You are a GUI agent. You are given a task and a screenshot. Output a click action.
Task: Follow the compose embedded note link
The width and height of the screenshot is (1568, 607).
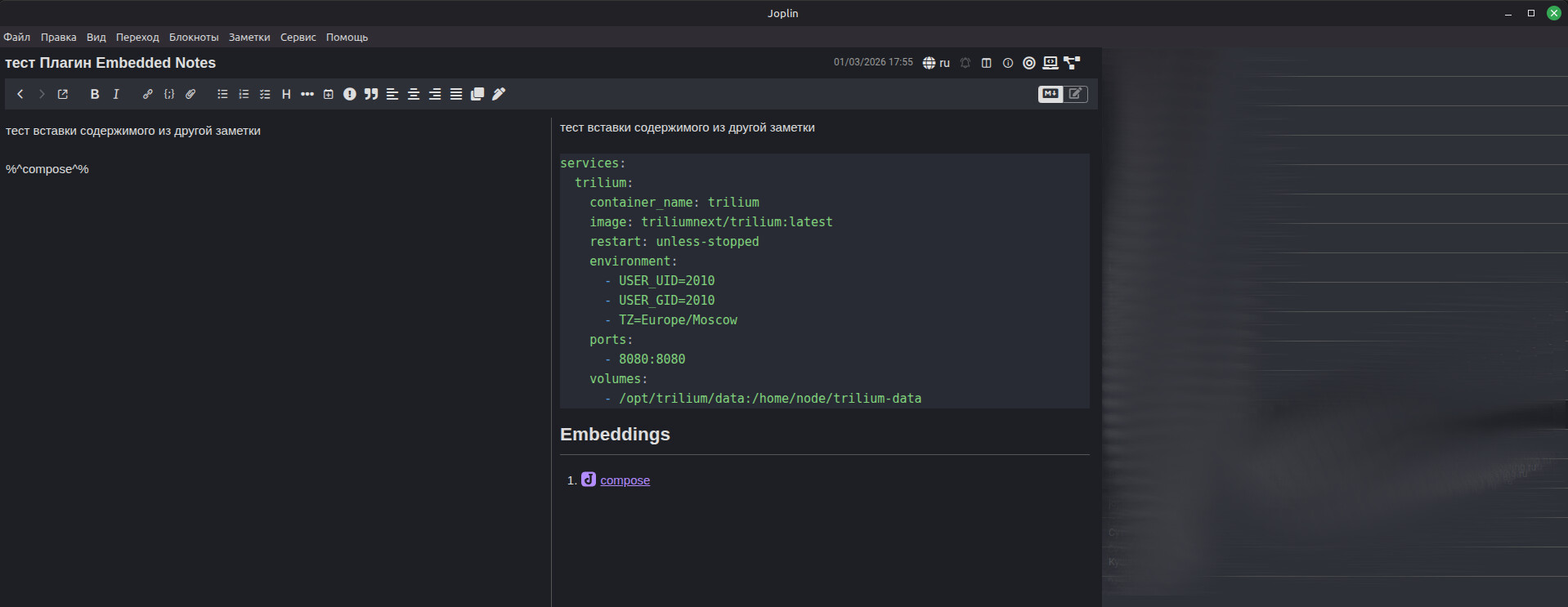tap(625, 480)
